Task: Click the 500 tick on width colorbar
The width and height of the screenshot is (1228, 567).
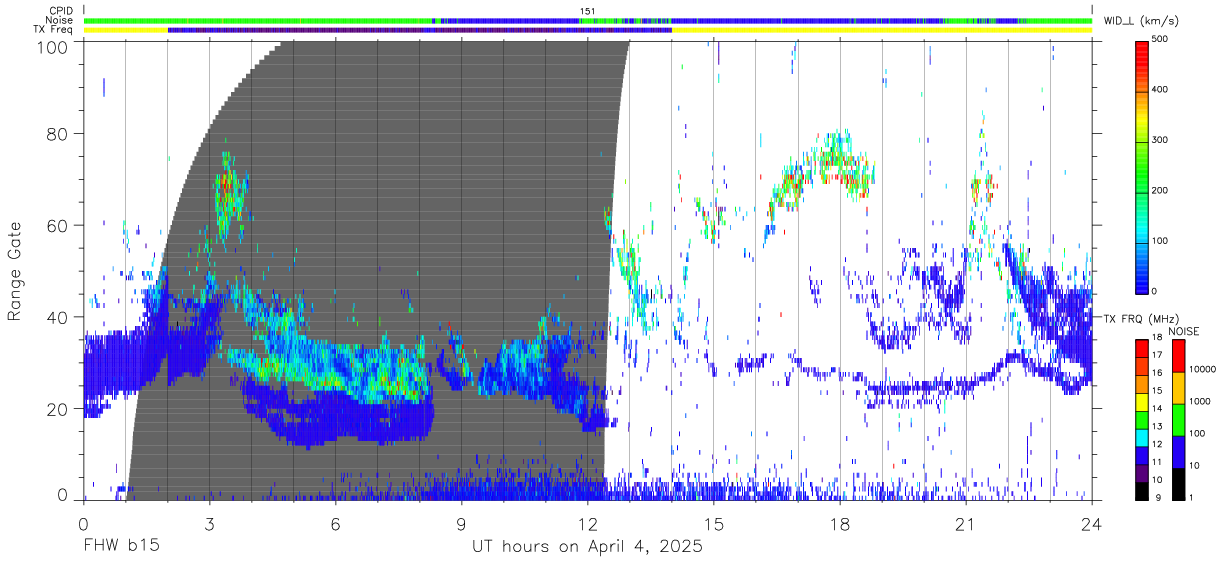Action: click(1162, 40)
